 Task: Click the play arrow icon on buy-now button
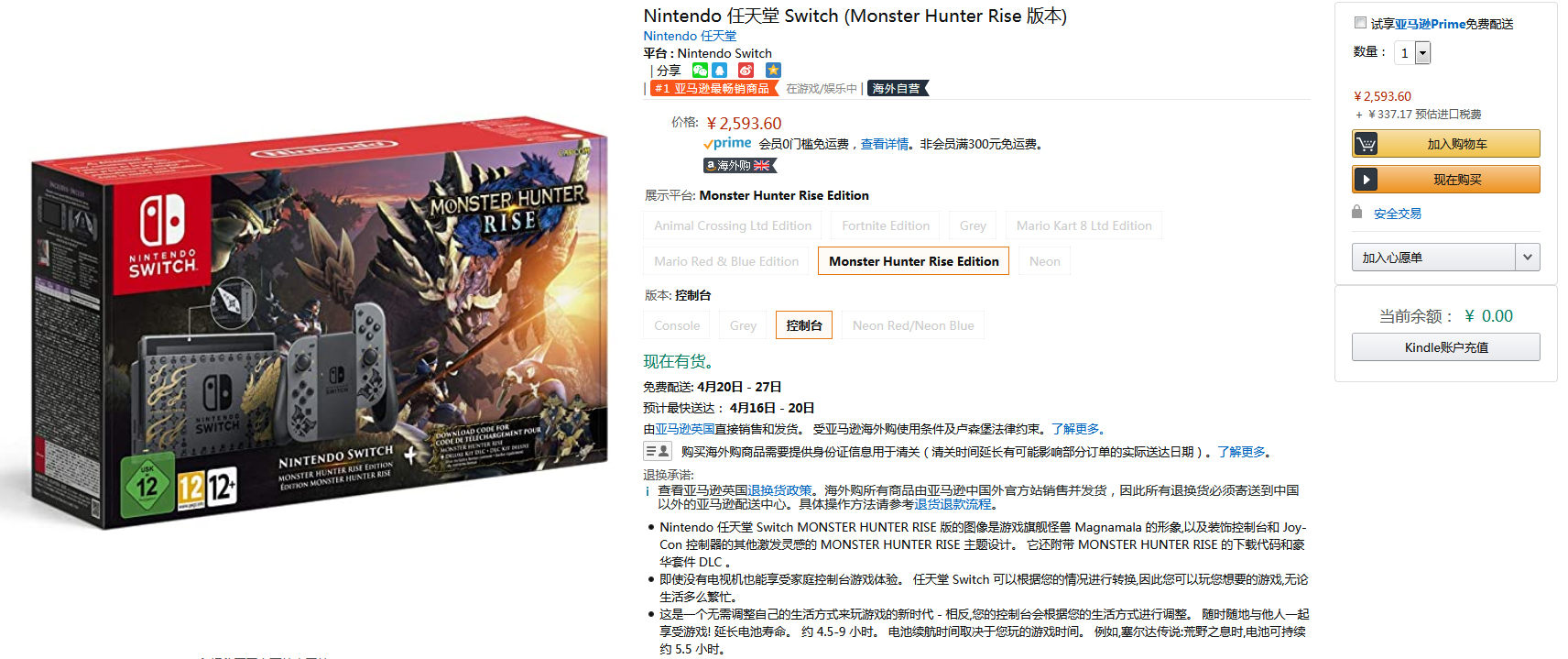coord(1366,180)
